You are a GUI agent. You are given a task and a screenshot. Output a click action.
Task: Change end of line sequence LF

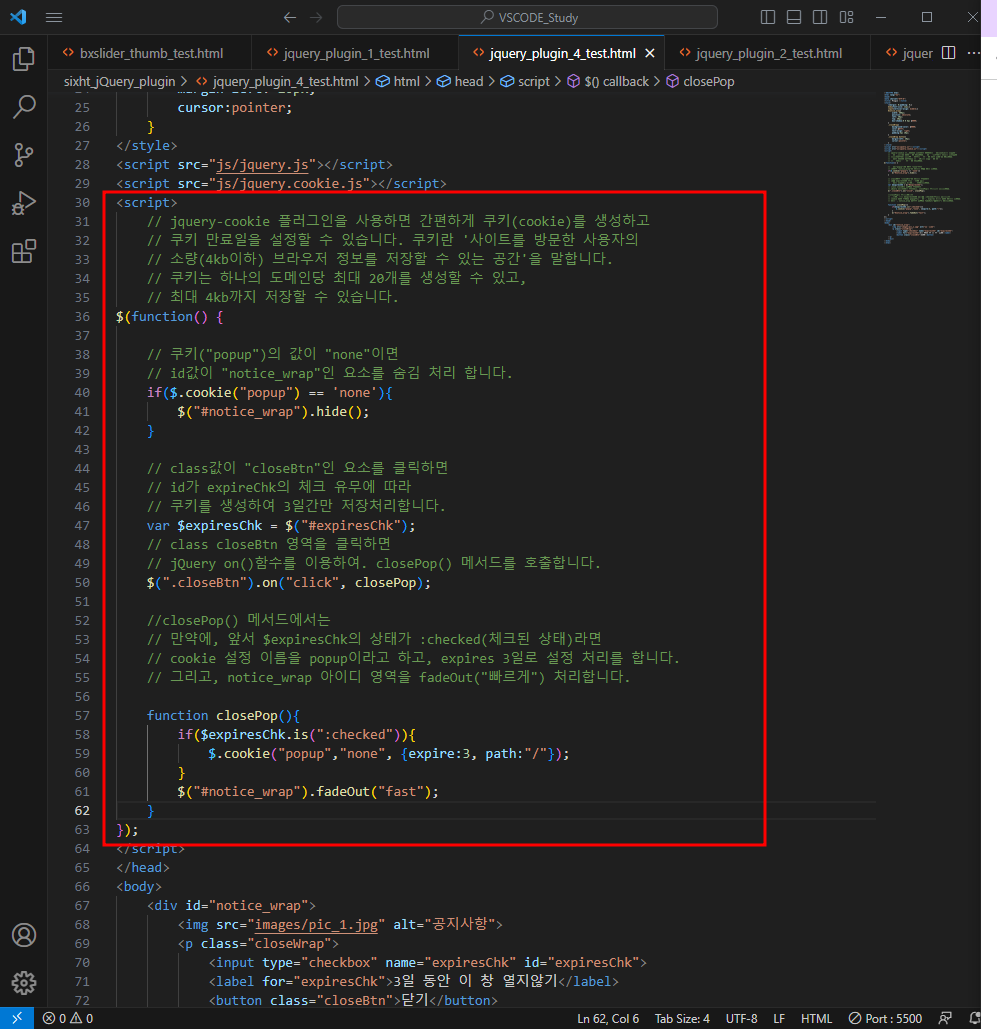pos(779,1018)
